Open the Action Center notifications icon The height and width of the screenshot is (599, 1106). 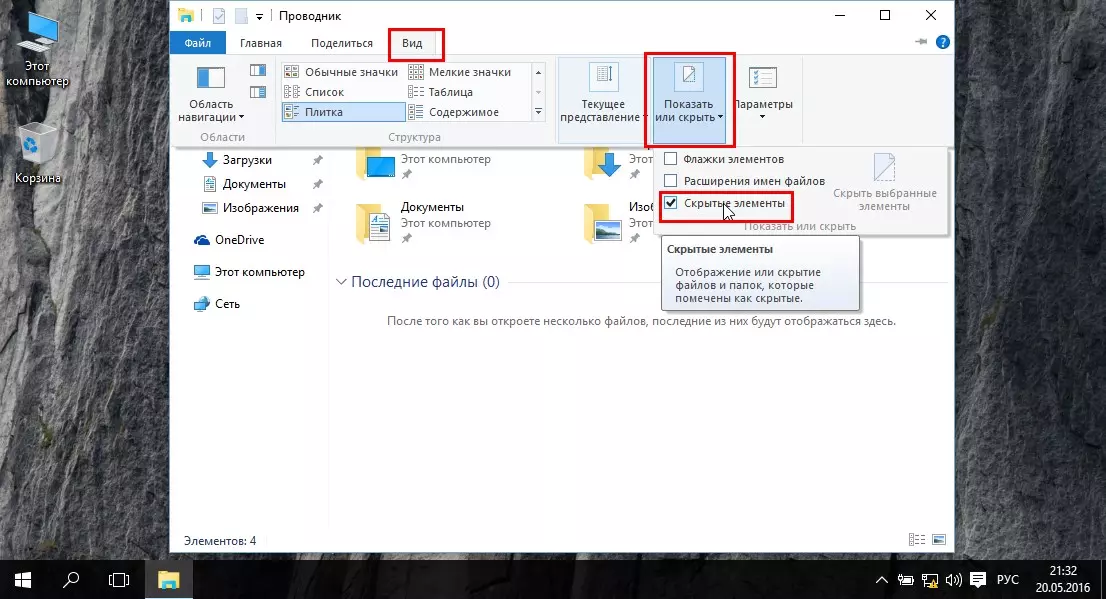click(977, 579)
